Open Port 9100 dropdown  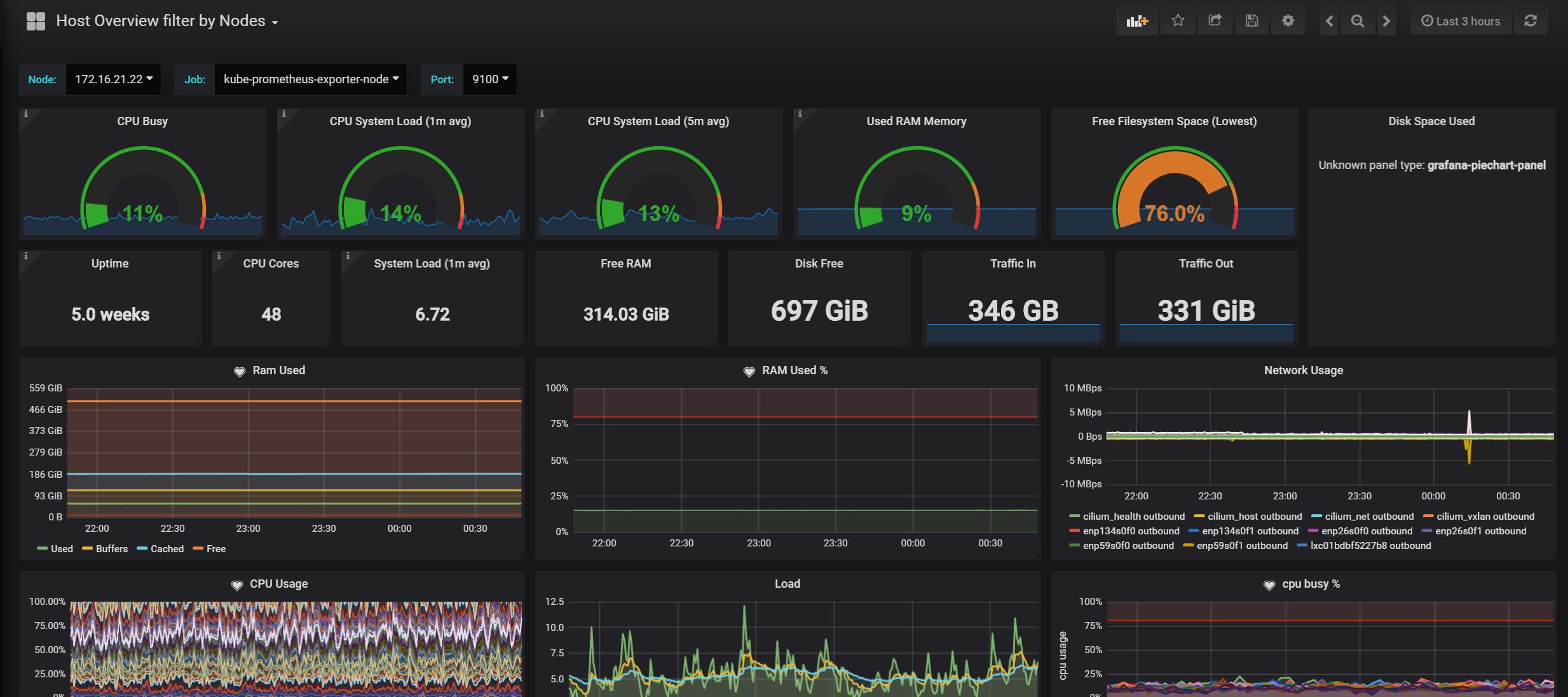(489, 79)
